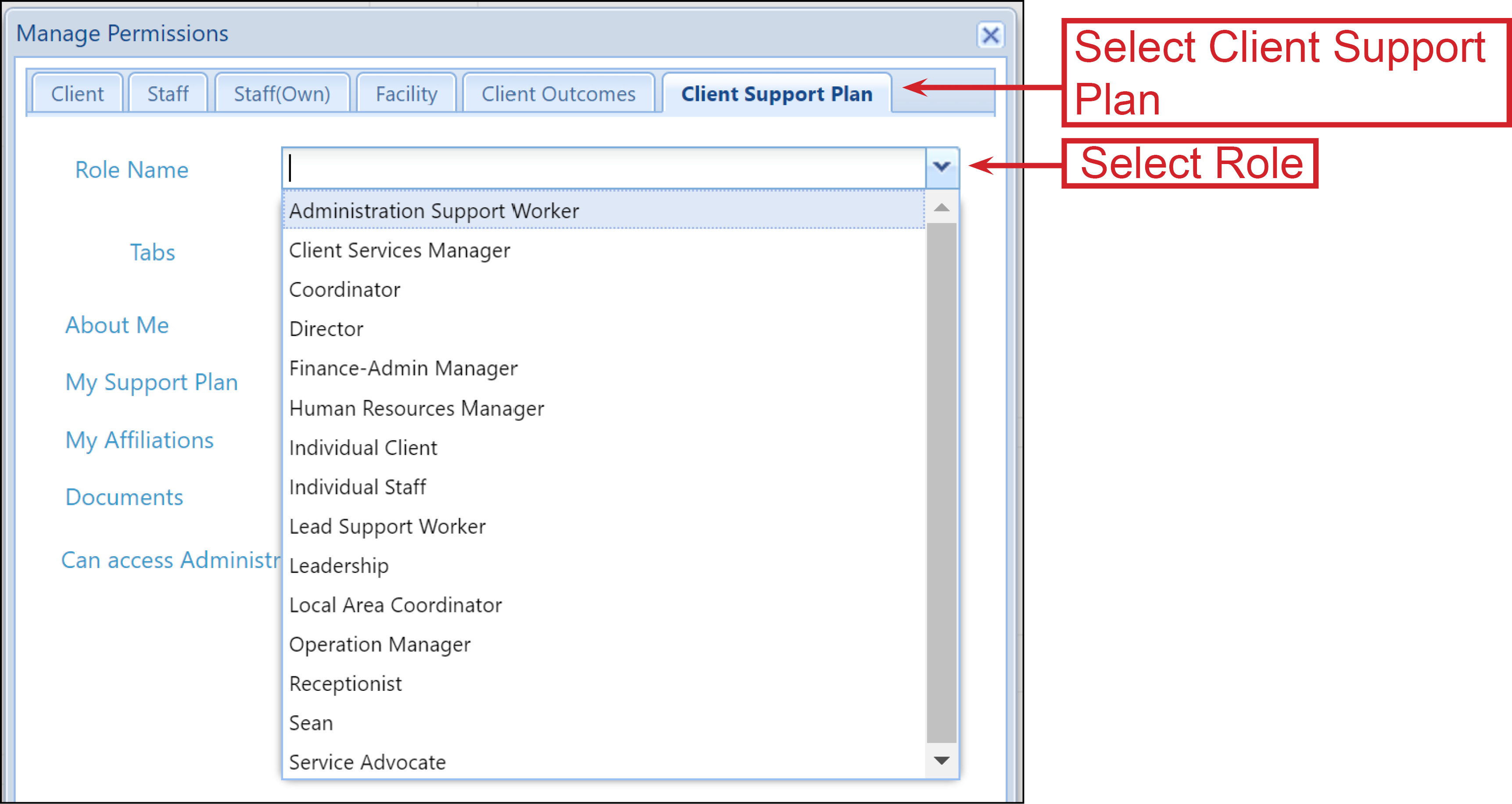Click the Documents label
The image size is (1512, 804).
(x=124, y=497)
